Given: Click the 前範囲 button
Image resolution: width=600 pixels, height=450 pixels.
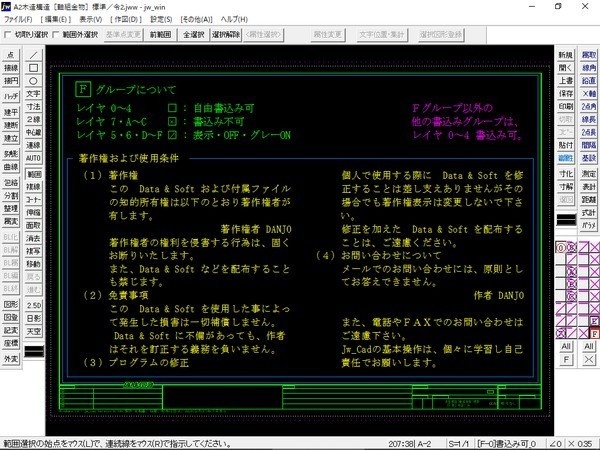Looking at the screenshot, I should click(x=160, y=34).
